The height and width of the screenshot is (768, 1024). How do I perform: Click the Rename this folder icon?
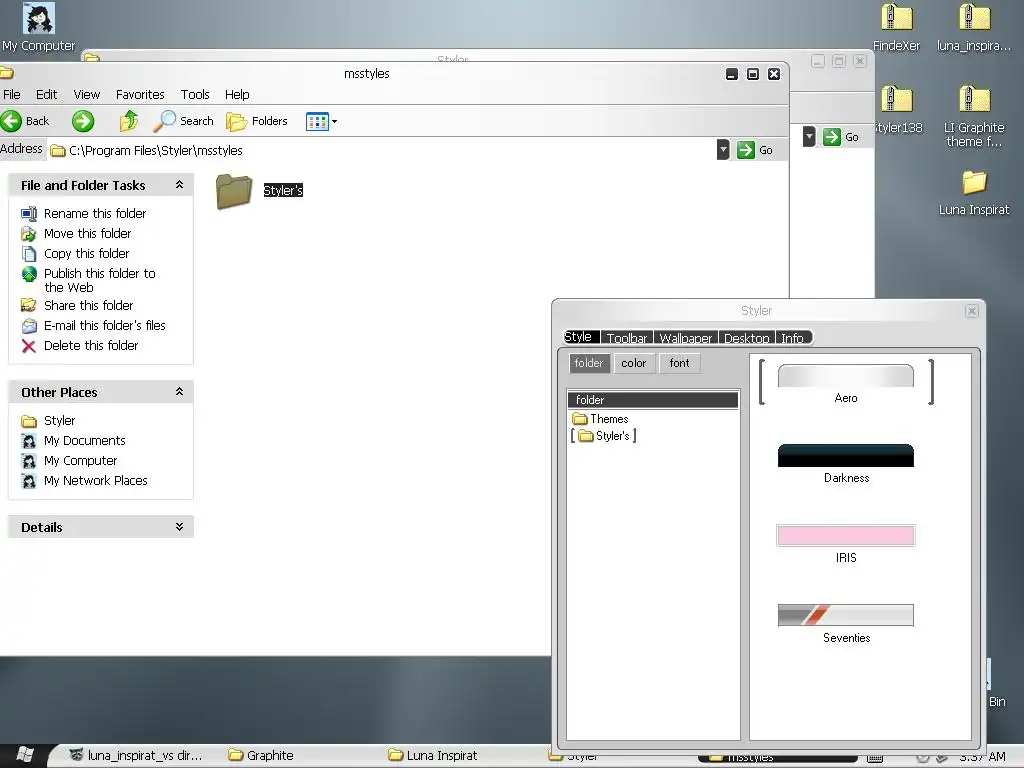click(29, 214)
